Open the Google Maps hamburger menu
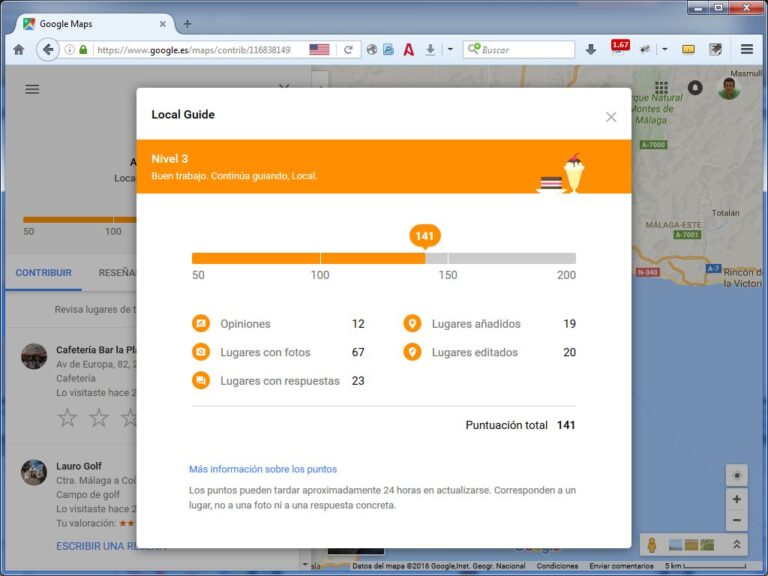Screen dimensions: 768x576 click(32, 89)
